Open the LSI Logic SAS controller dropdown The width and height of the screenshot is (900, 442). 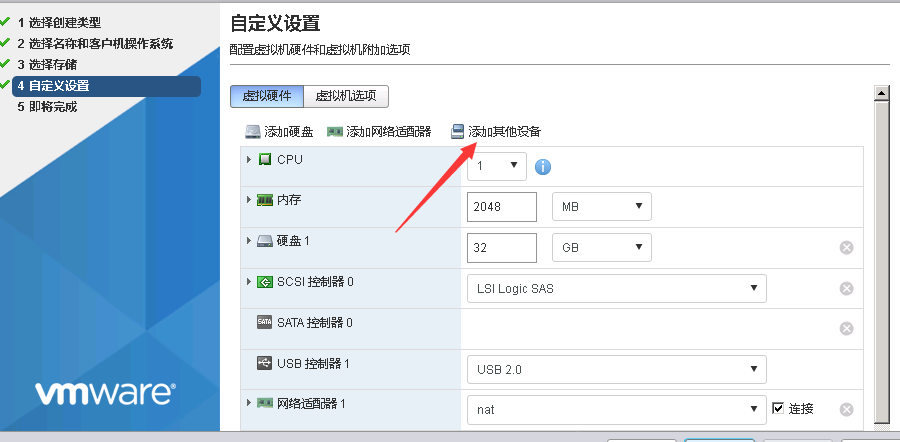pyautogui.click(x=616, y=288)
